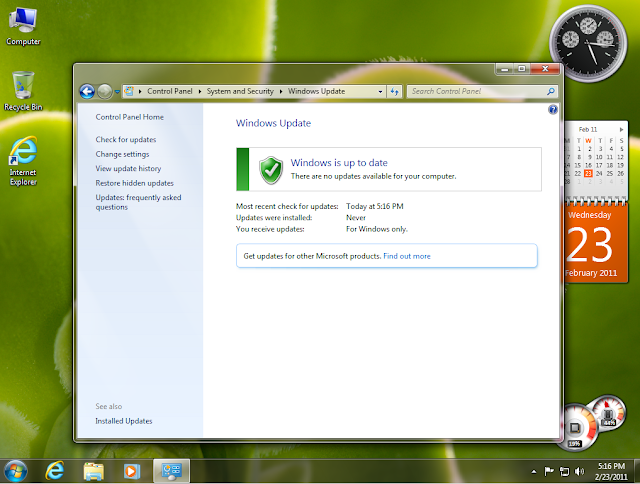Click the volume speaker tray icon
The width and height of the screenshot is (640, 484).
(579, 472)
